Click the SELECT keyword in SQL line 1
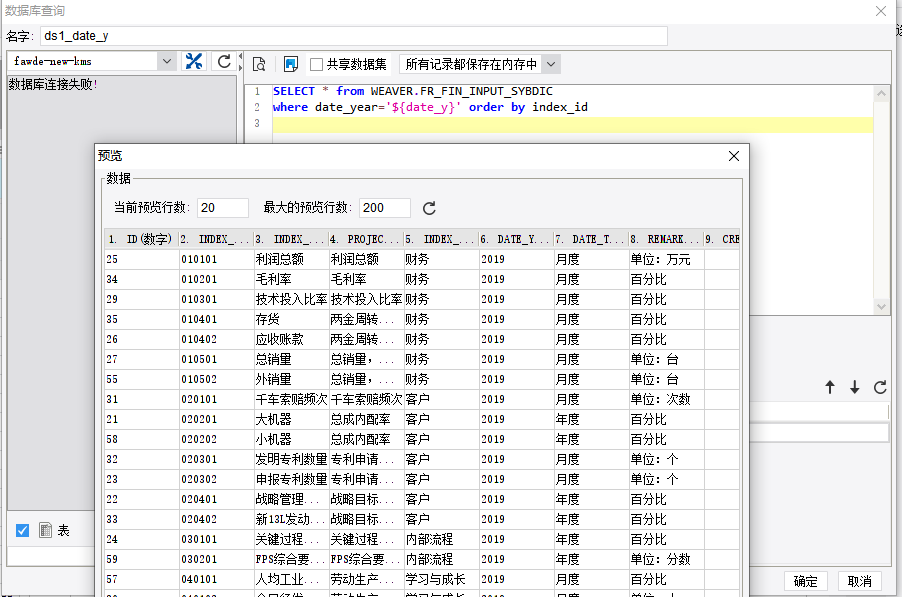 pyautogui.click(x=294, y=91)
